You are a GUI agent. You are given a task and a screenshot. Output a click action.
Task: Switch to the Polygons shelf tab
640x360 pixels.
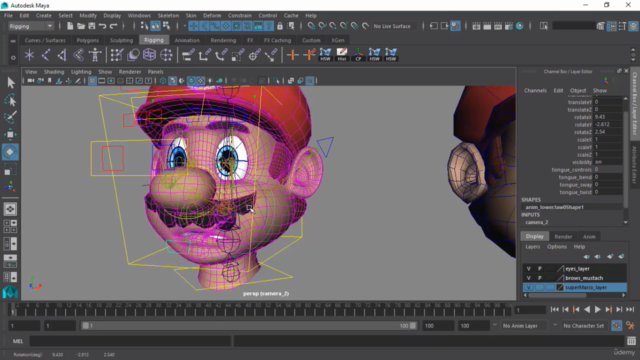[88, 40]
